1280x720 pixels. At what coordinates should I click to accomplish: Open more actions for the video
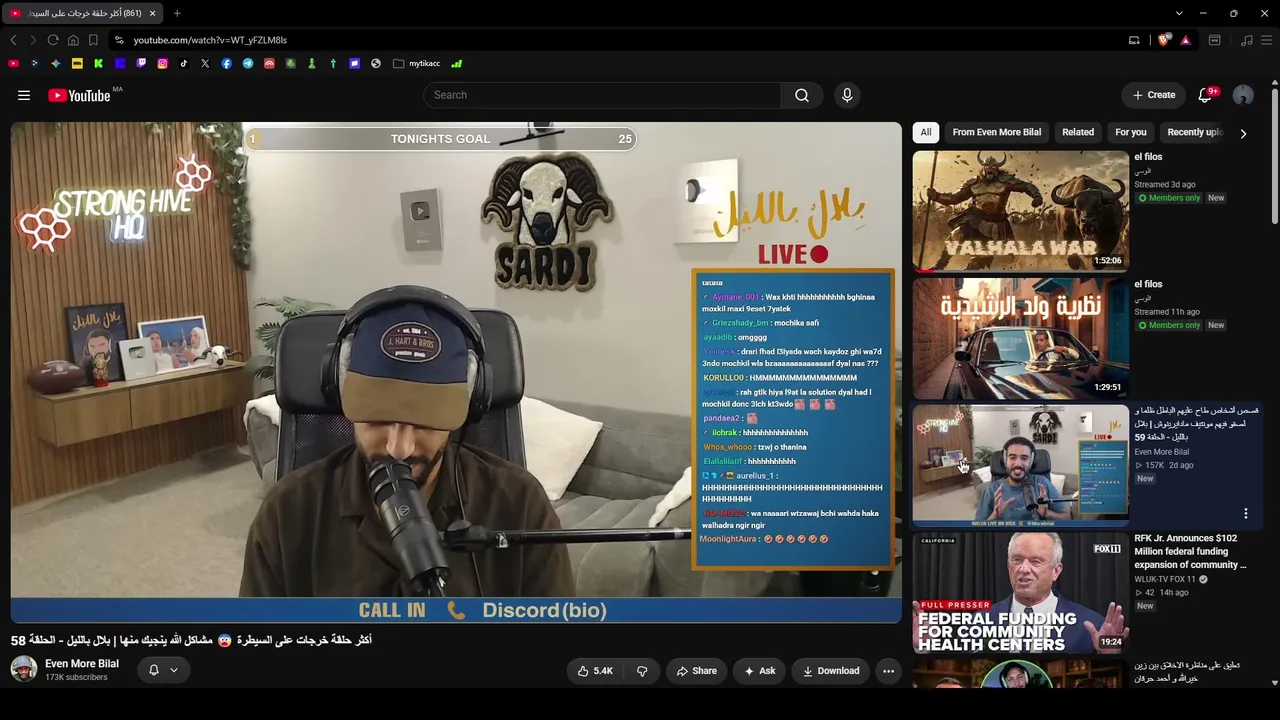pyautogui.click(x=888, y=671)
